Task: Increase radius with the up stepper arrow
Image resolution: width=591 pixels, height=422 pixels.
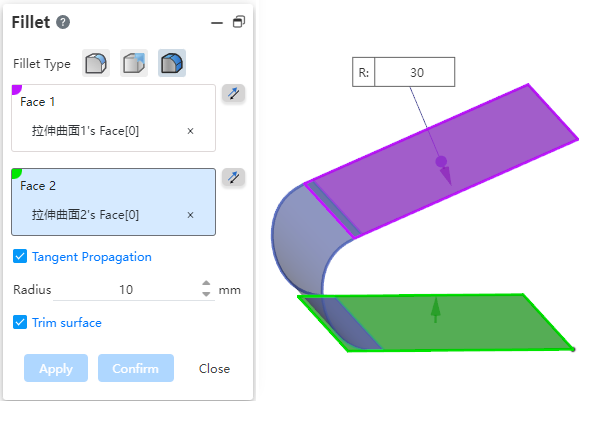Action: 206,283
